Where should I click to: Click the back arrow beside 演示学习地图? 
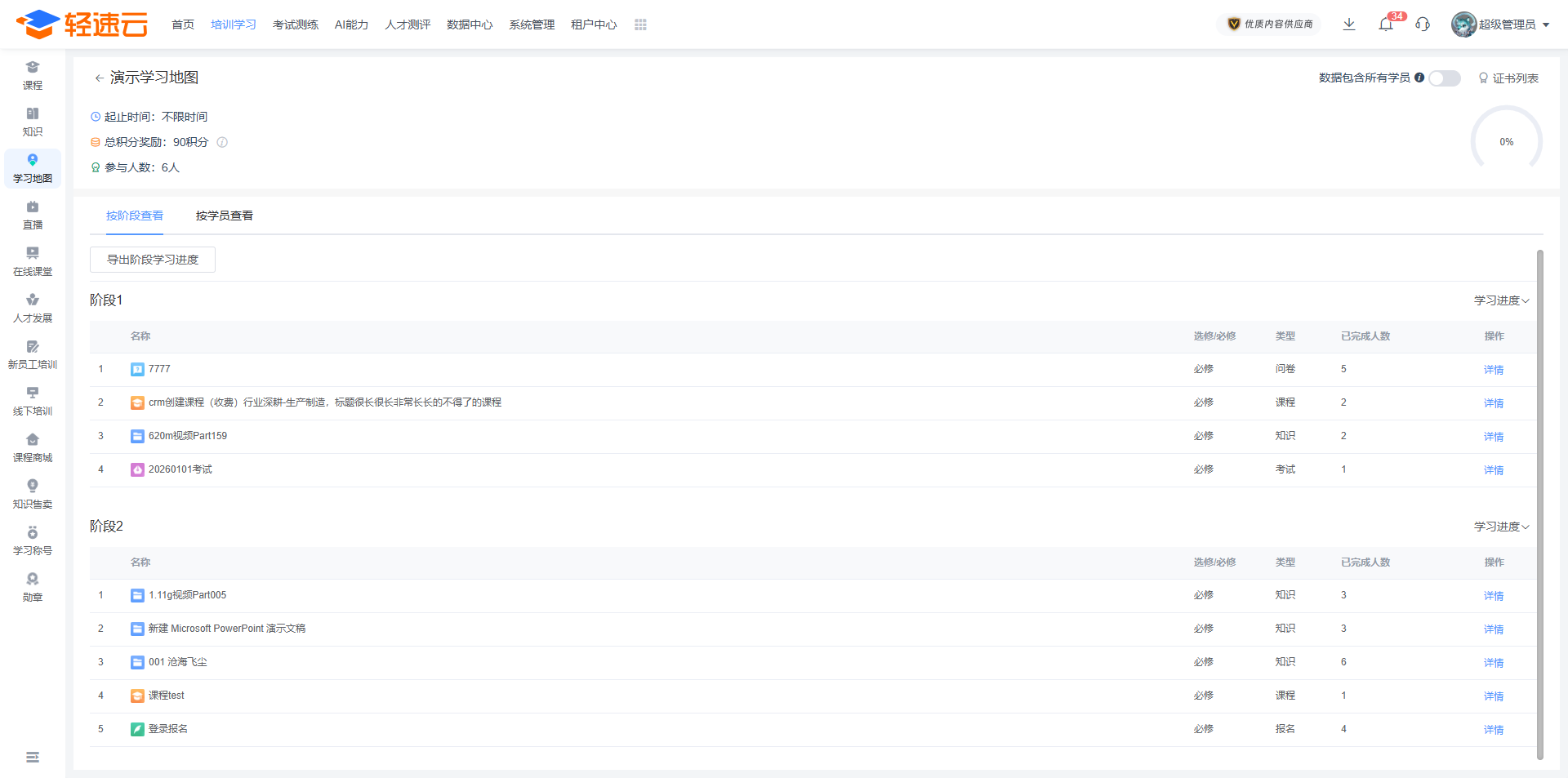click(x=99, y=78)
